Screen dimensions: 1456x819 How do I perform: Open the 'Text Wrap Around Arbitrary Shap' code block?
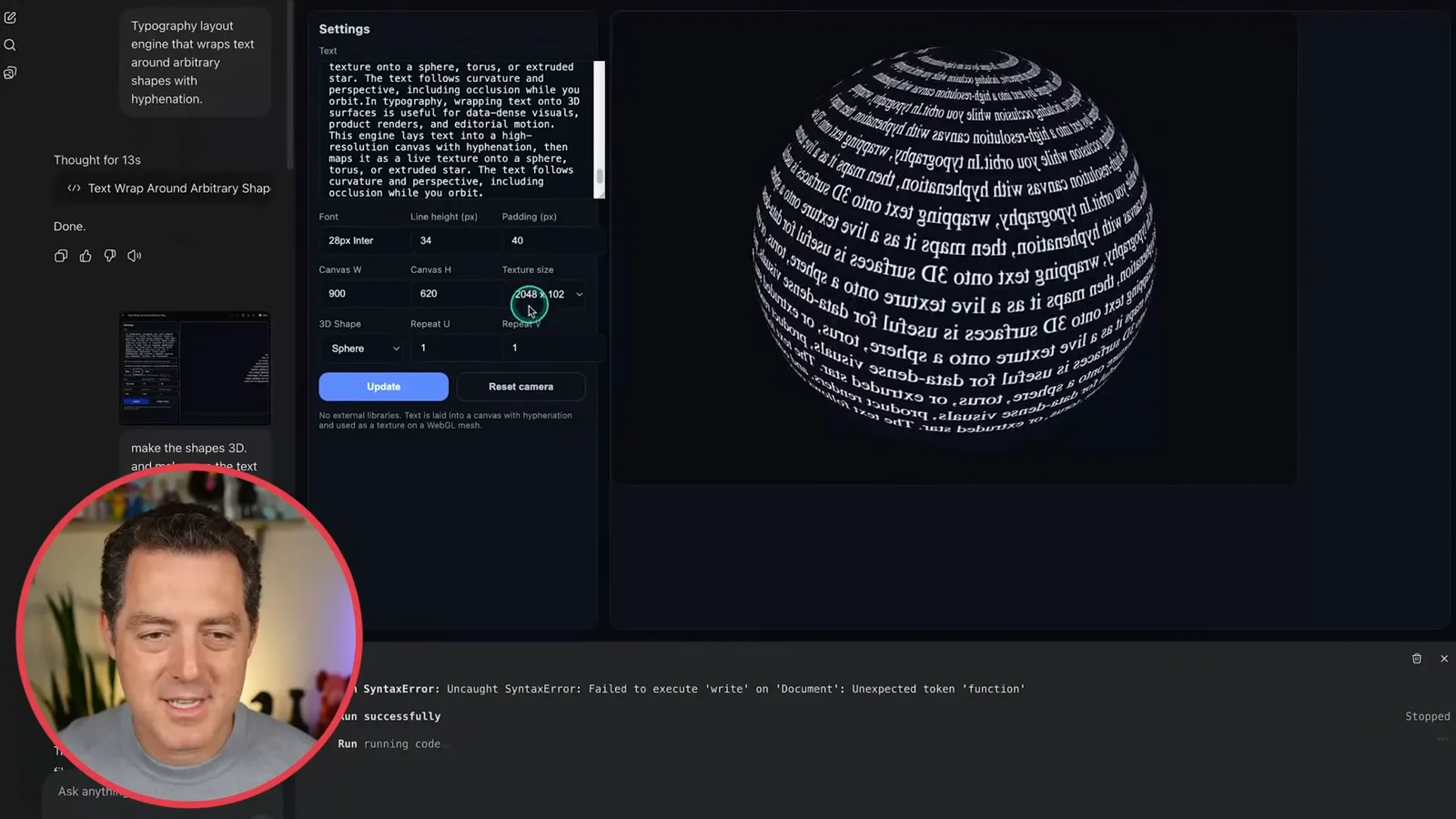169,188
